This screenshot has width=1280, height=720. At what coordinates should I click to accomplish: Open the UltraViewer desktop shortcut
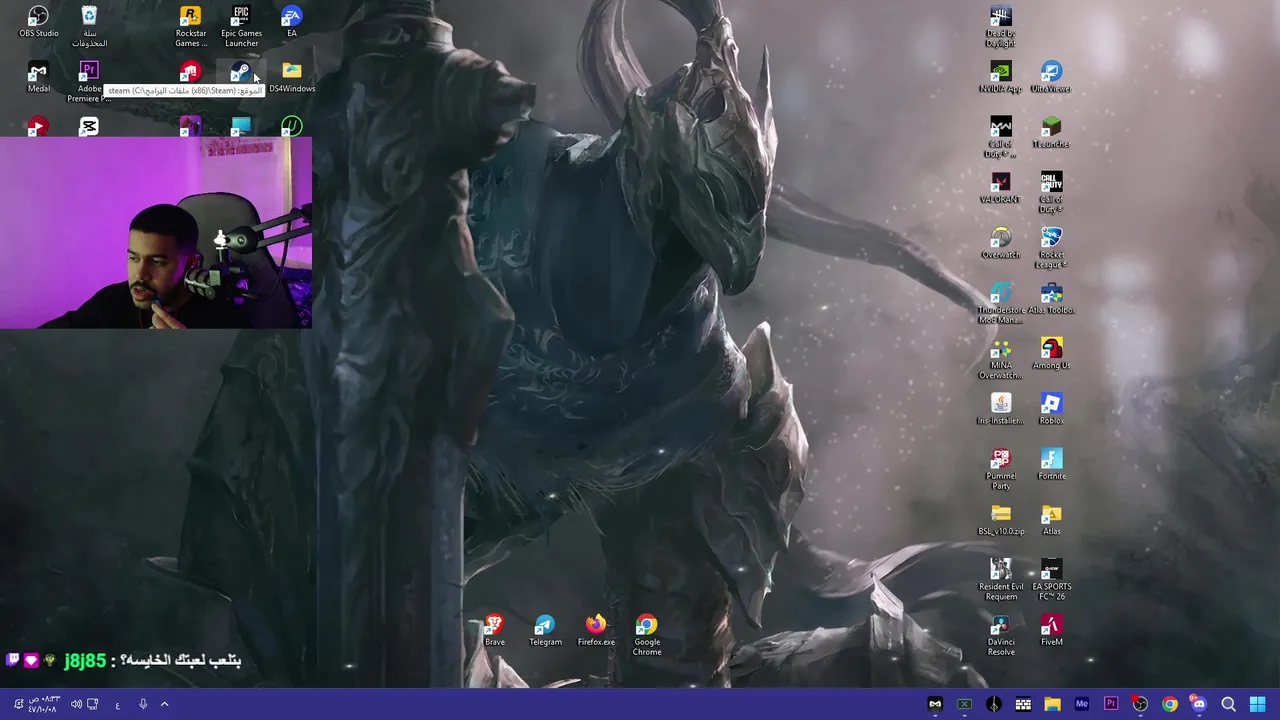coord(1051,77)
